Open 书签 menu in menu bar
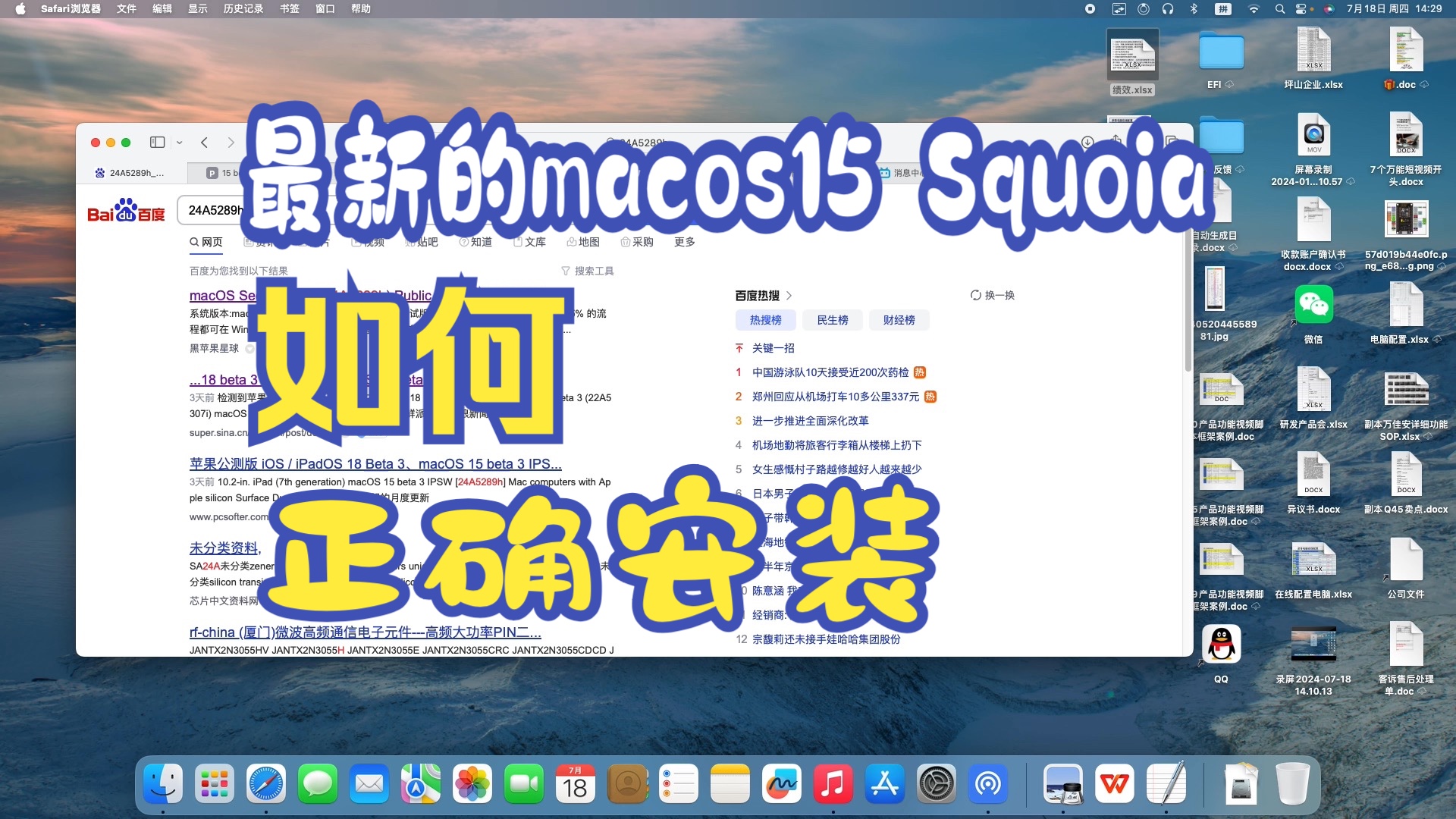 [290, 8]
